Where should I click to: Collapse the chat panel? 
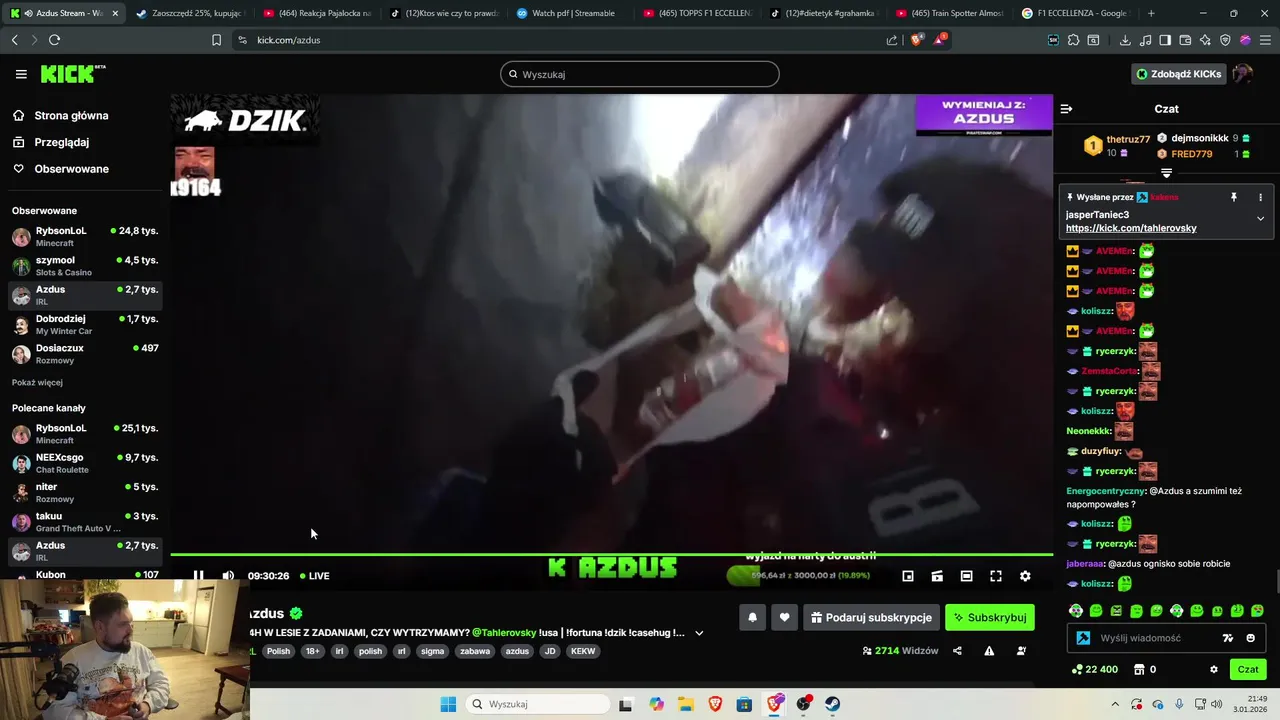click(1066, 109)
